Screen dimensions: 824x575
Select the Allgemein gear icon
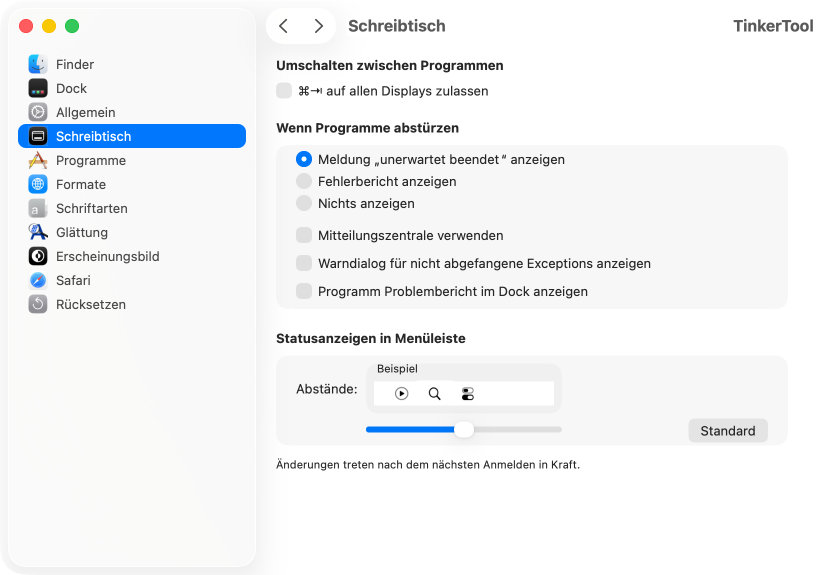(x=38, y=112)
